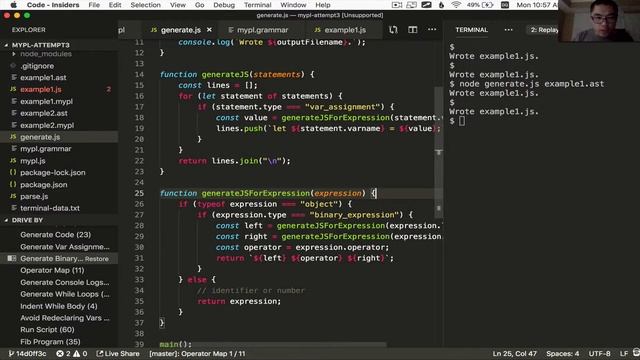Click the open changes compare icon
This screenshot has width=640, height=360.
[x=393, y=30]
